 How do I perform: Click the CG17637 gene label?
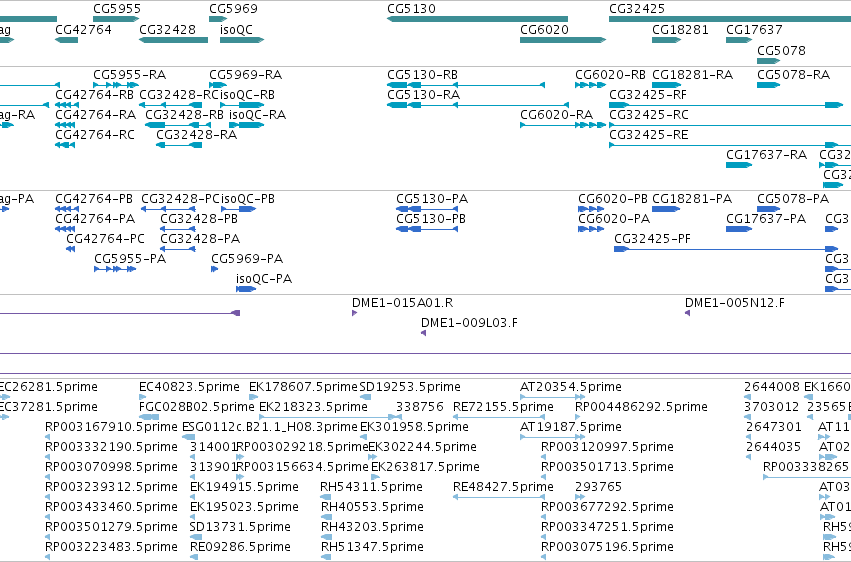754,29
